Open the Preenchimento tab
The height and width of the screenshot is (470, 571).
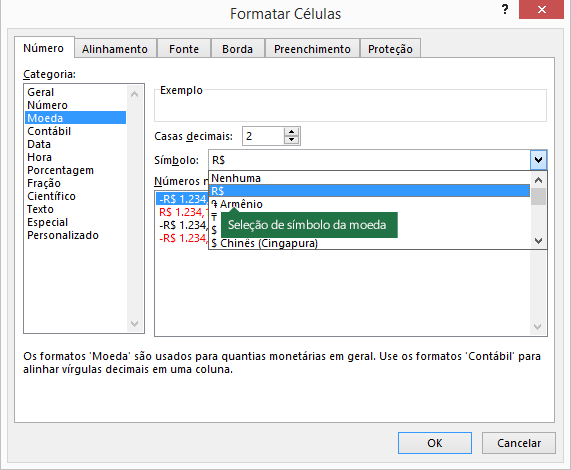(x=312, y=49)
